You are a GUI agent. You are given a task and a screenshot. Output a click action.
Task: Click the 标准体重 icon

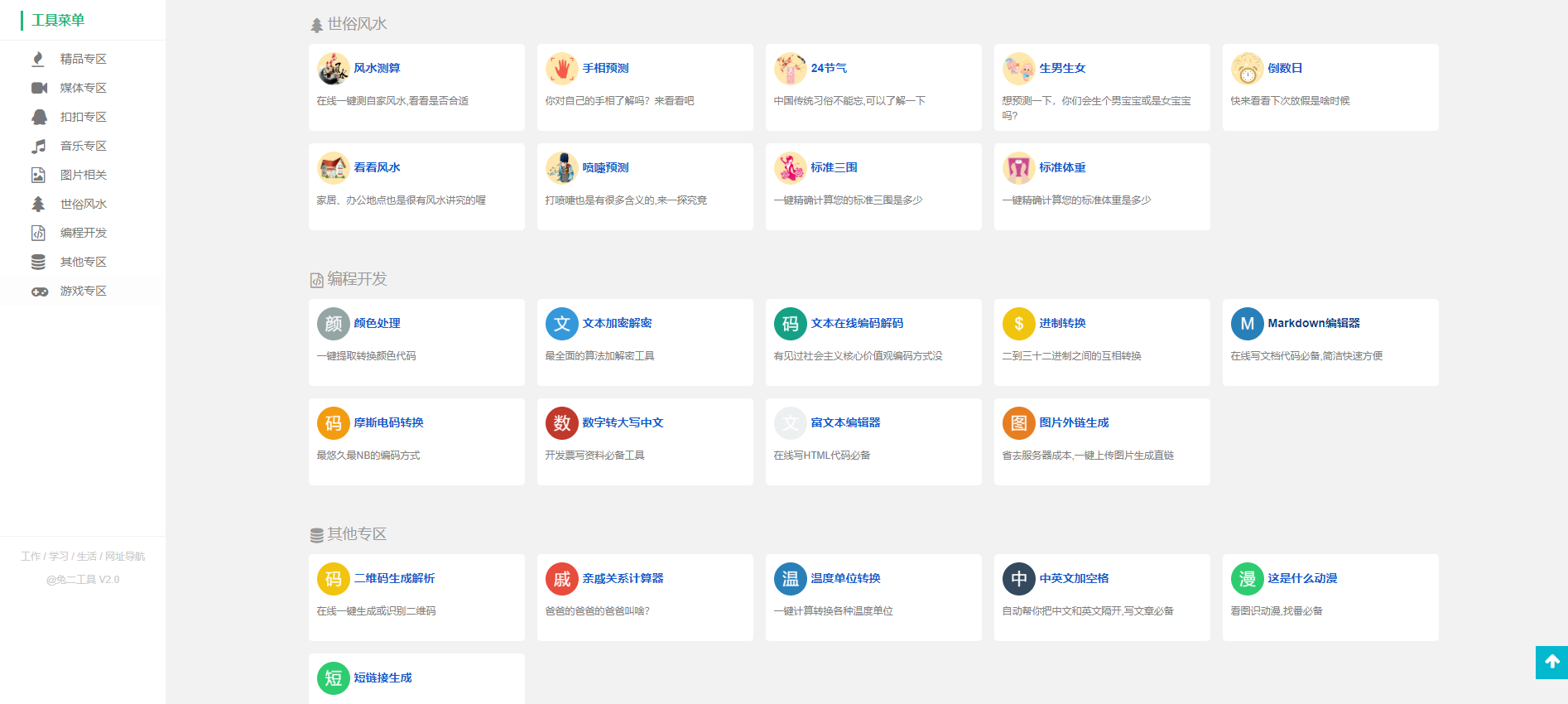point(1019,168)
